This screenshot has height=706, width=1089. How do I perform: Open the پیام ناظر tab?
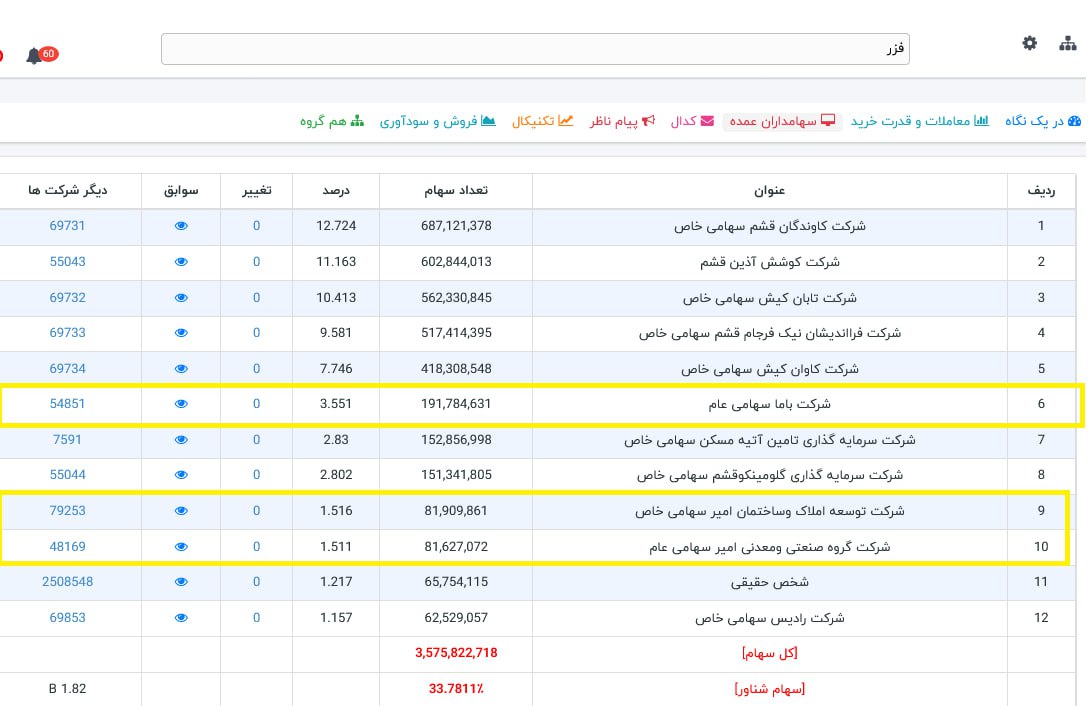pos(622,121)
